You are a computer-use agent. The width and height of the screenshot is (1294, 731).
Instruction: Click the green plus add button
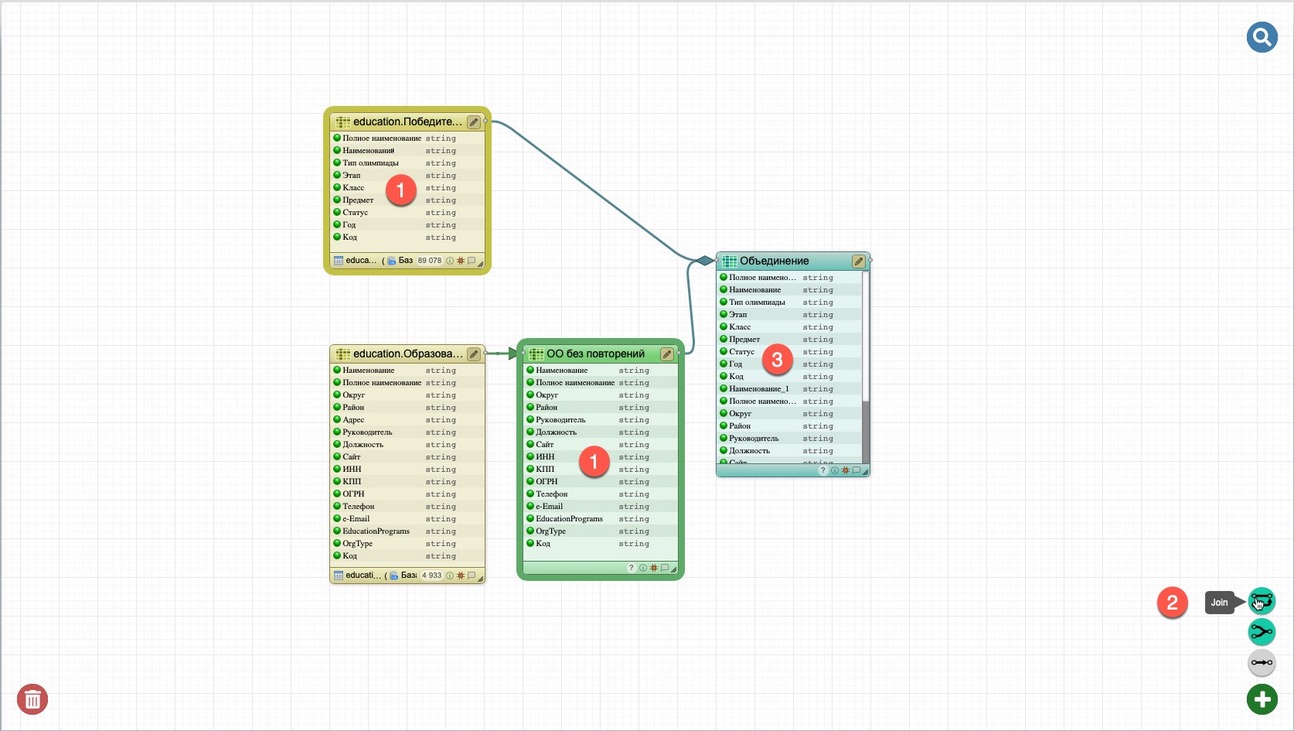tap(1262, 699)
